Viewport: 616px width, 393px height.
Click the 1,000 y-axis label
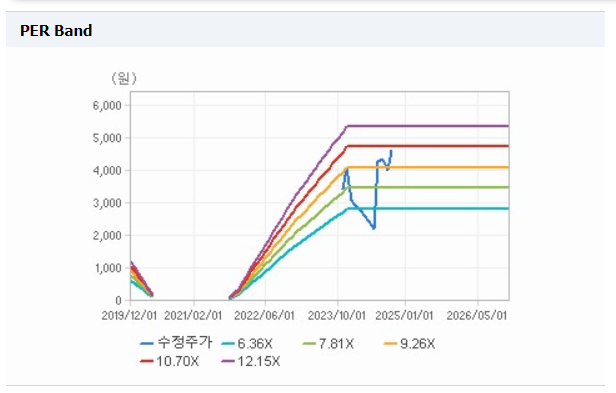pyautogui.click(x=107, y=268)
